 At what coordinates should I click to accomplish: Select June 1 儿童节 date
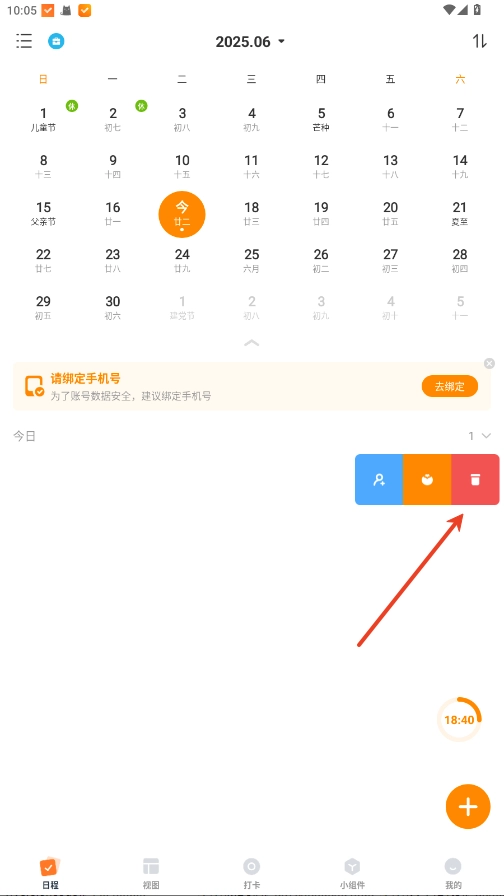click(43, 119)
